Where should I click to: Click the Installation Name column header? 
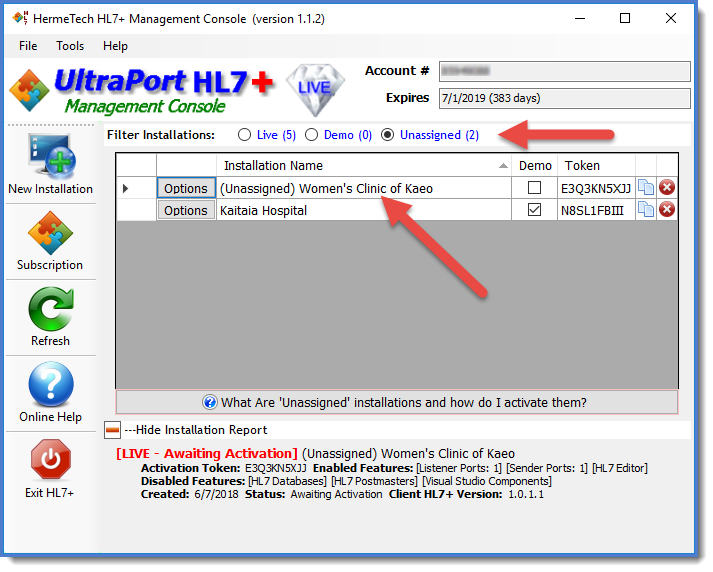(x=364, y=166)
